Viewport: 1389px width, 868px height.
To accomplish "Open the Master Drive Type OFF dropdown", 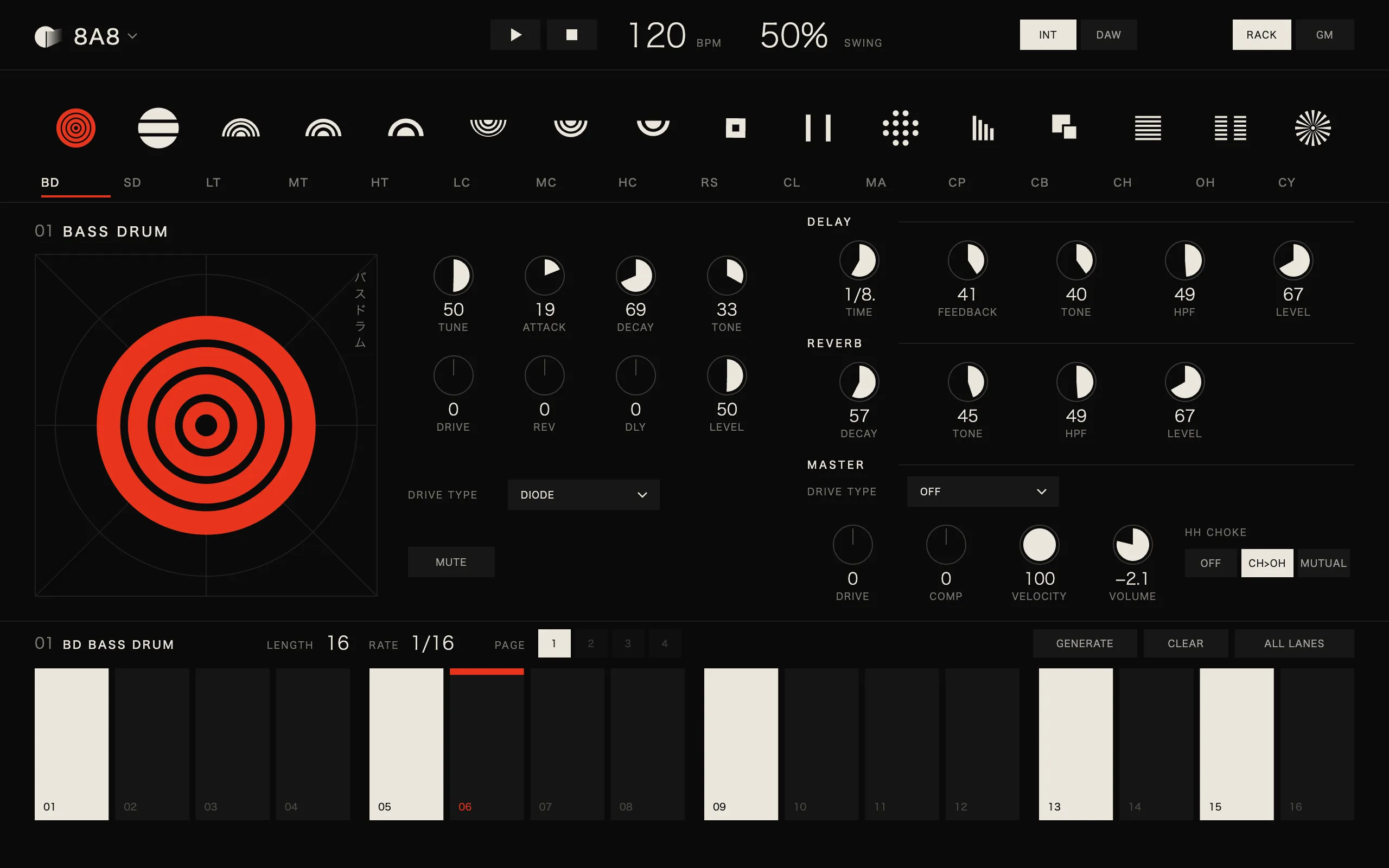I will (983, 492).
